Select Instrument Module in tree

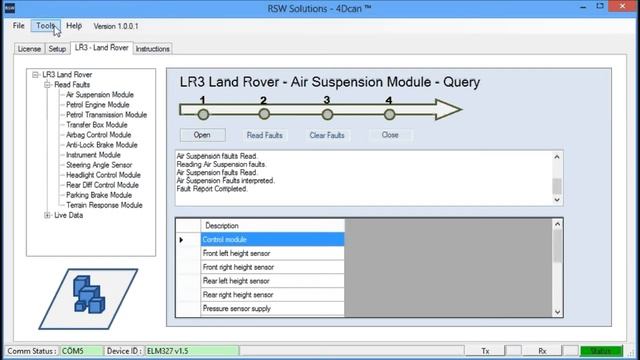[x=93, y=155]
